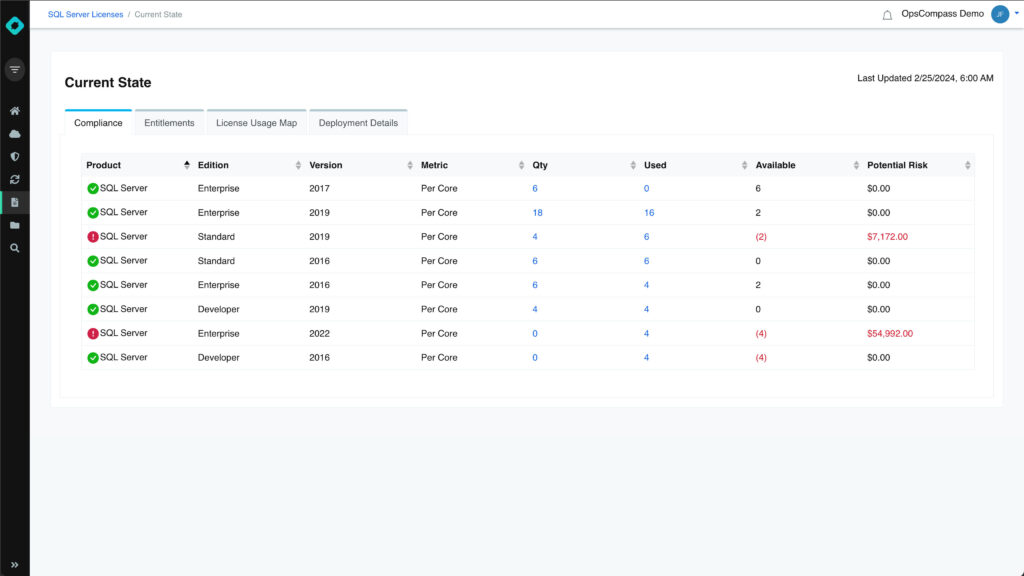The height and width of the screenshot is (576, 1024).
Task: Open the folder icon in sidebar
Action: click(14, 225)
